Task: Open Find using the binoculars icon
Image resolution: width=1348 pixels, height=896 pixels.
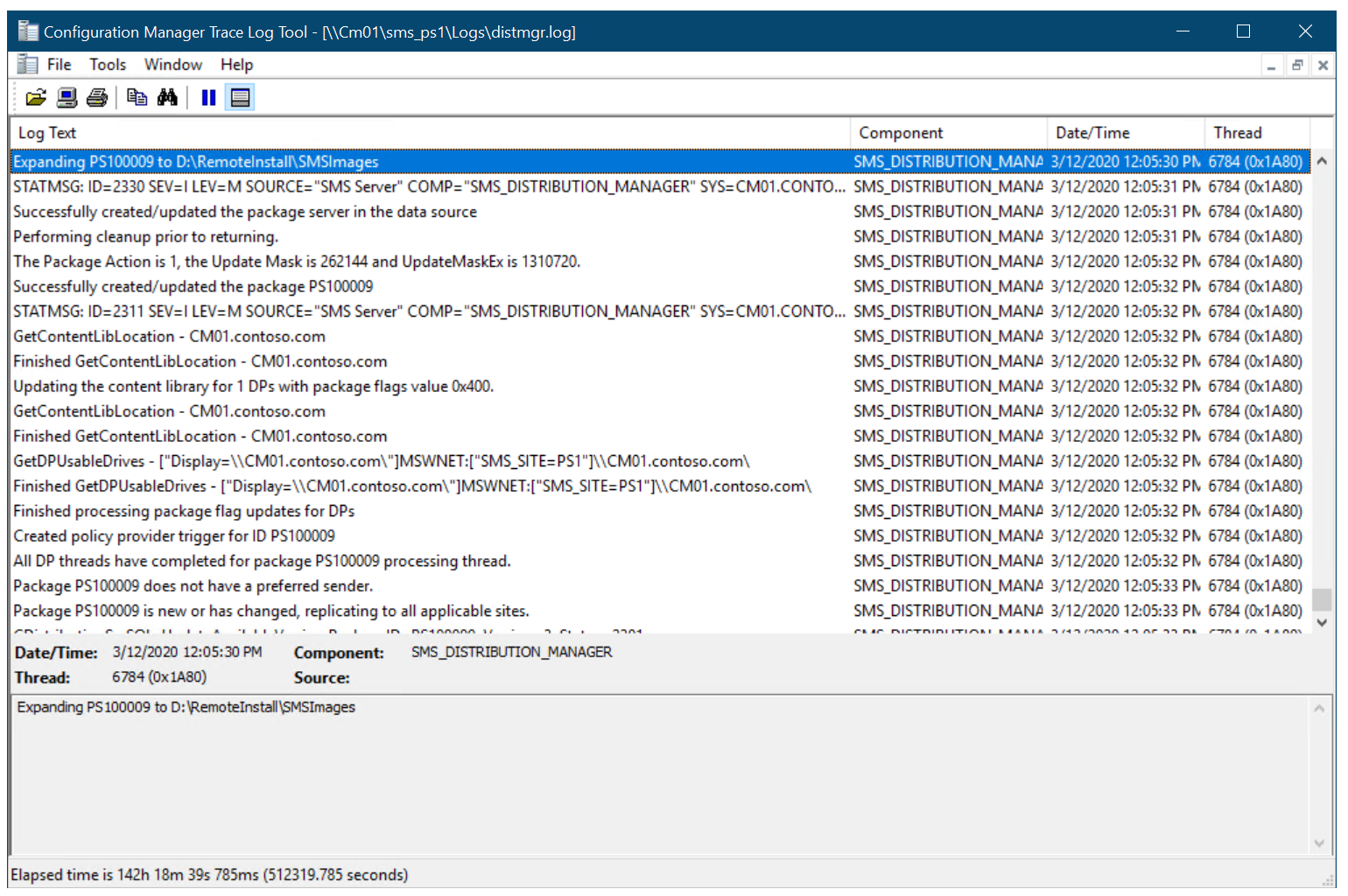Action: [x=167, y=96]
